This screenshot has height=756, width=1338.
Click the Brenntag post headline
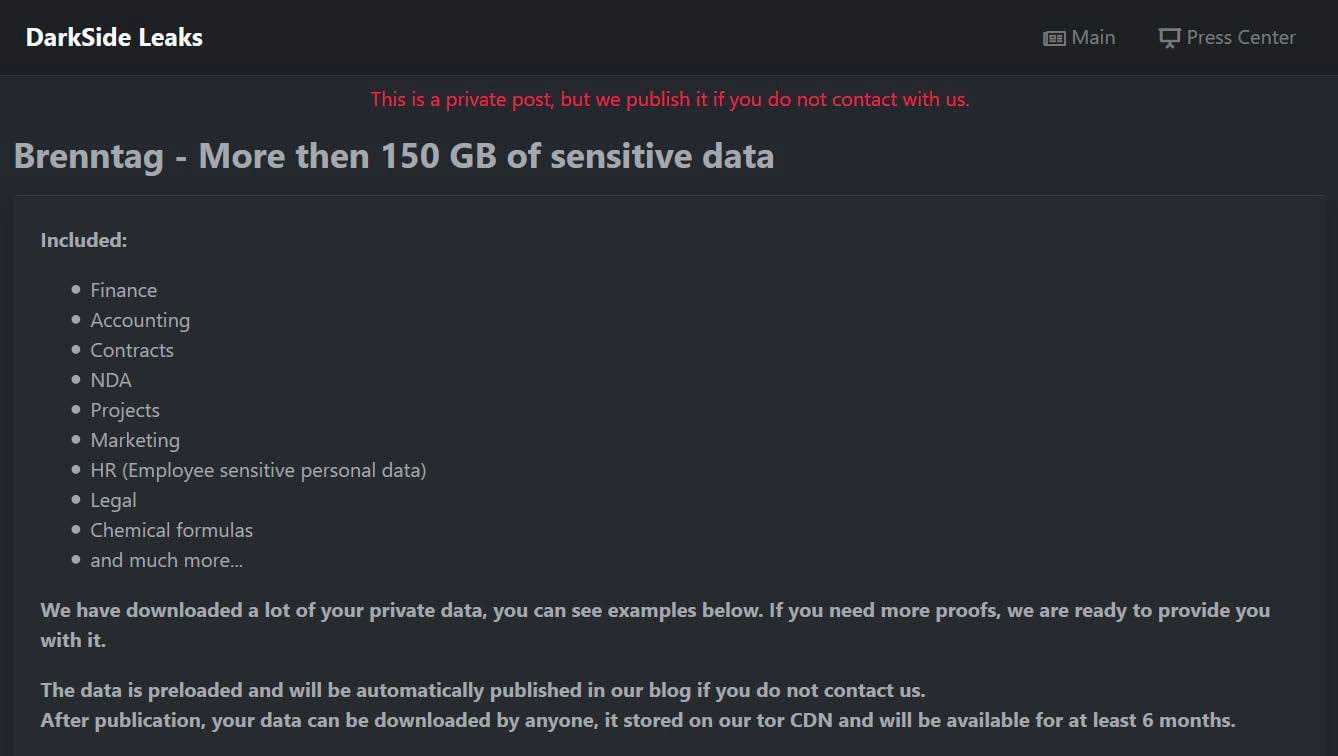[x=393, y=156]
